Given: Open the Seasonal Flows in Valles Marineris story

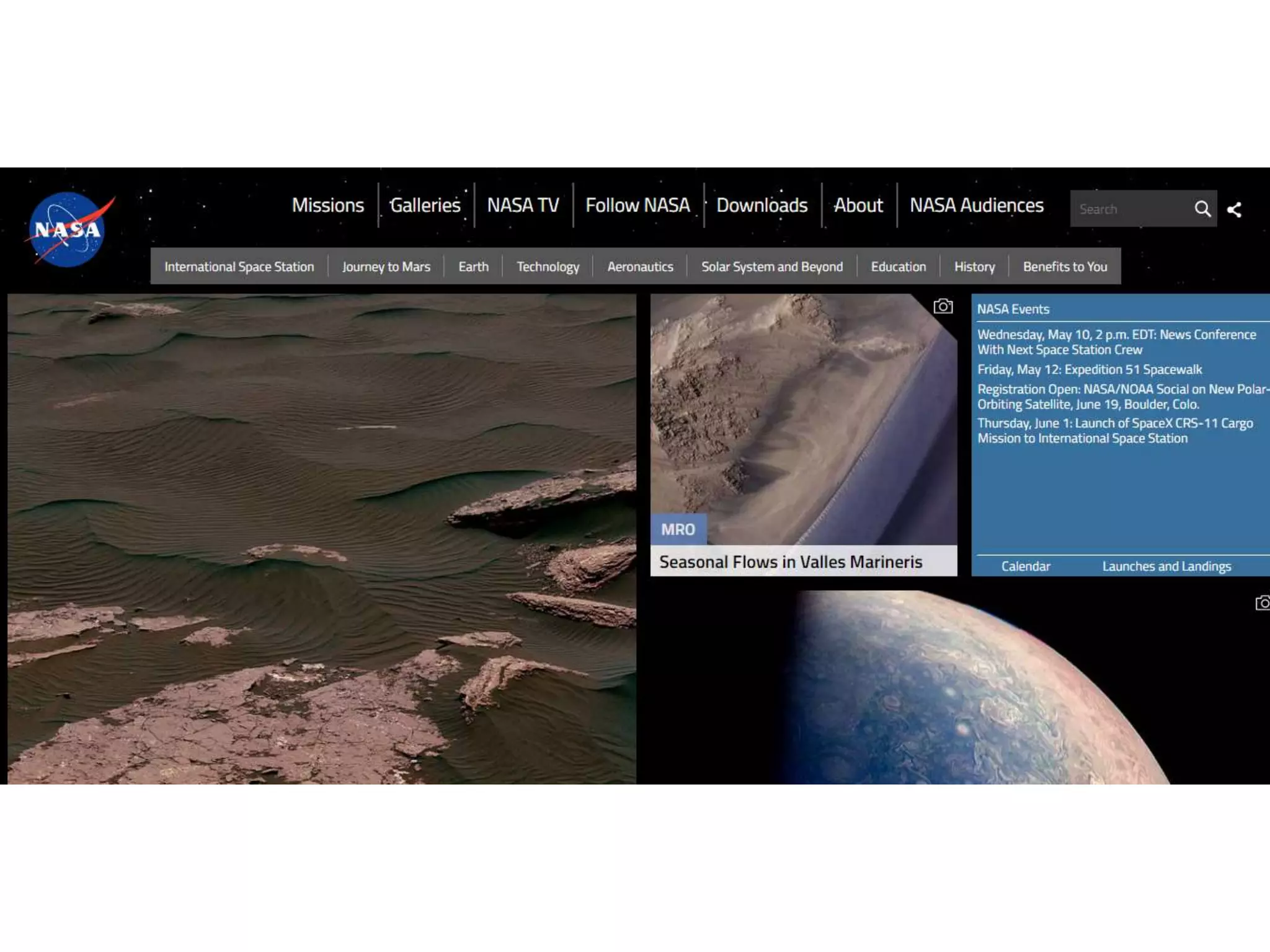Looking at the screenshot, I should 790,562.
